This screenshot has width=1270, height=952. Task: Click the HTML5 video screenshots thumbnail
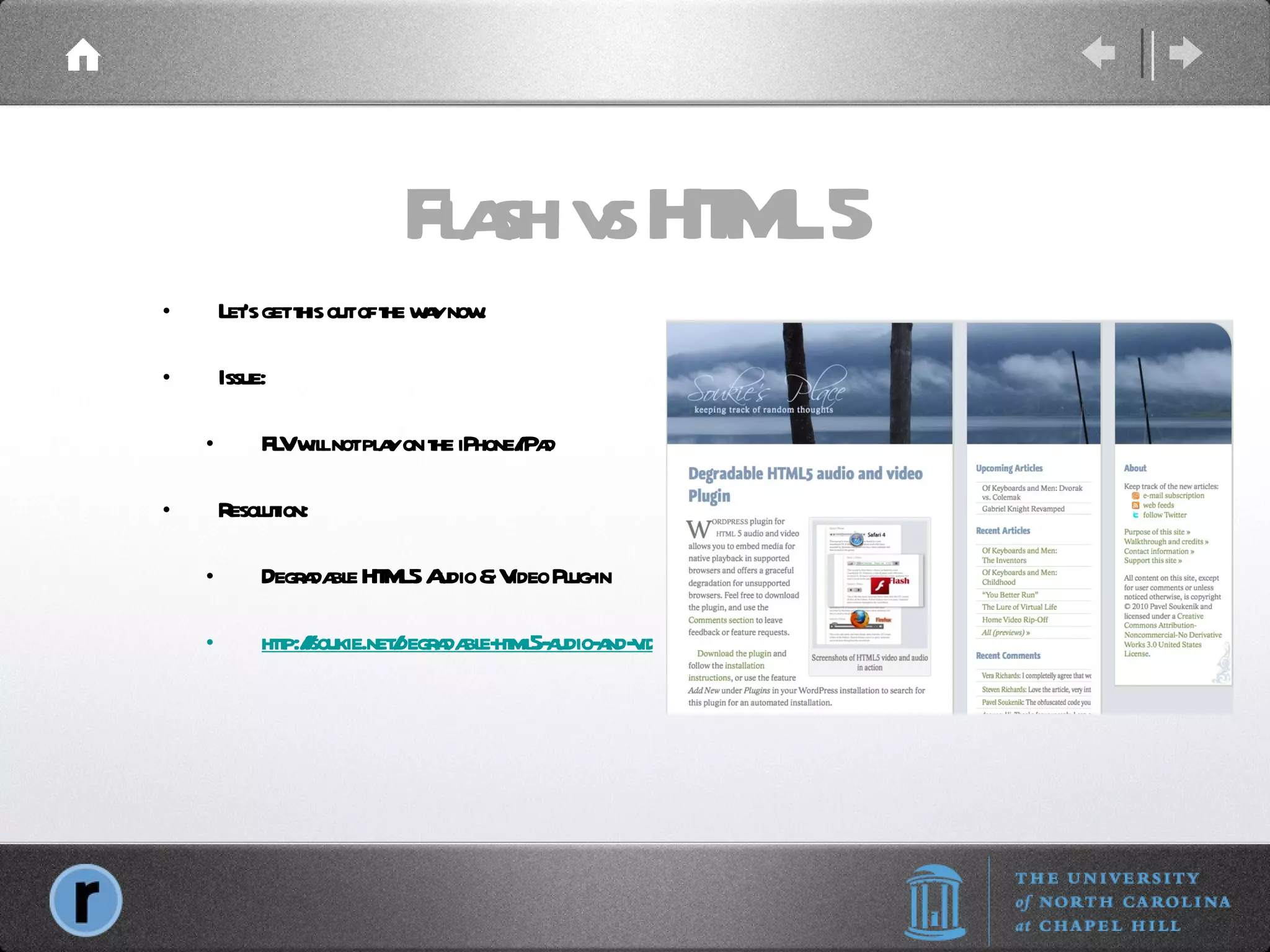click(x=869, y=583)
